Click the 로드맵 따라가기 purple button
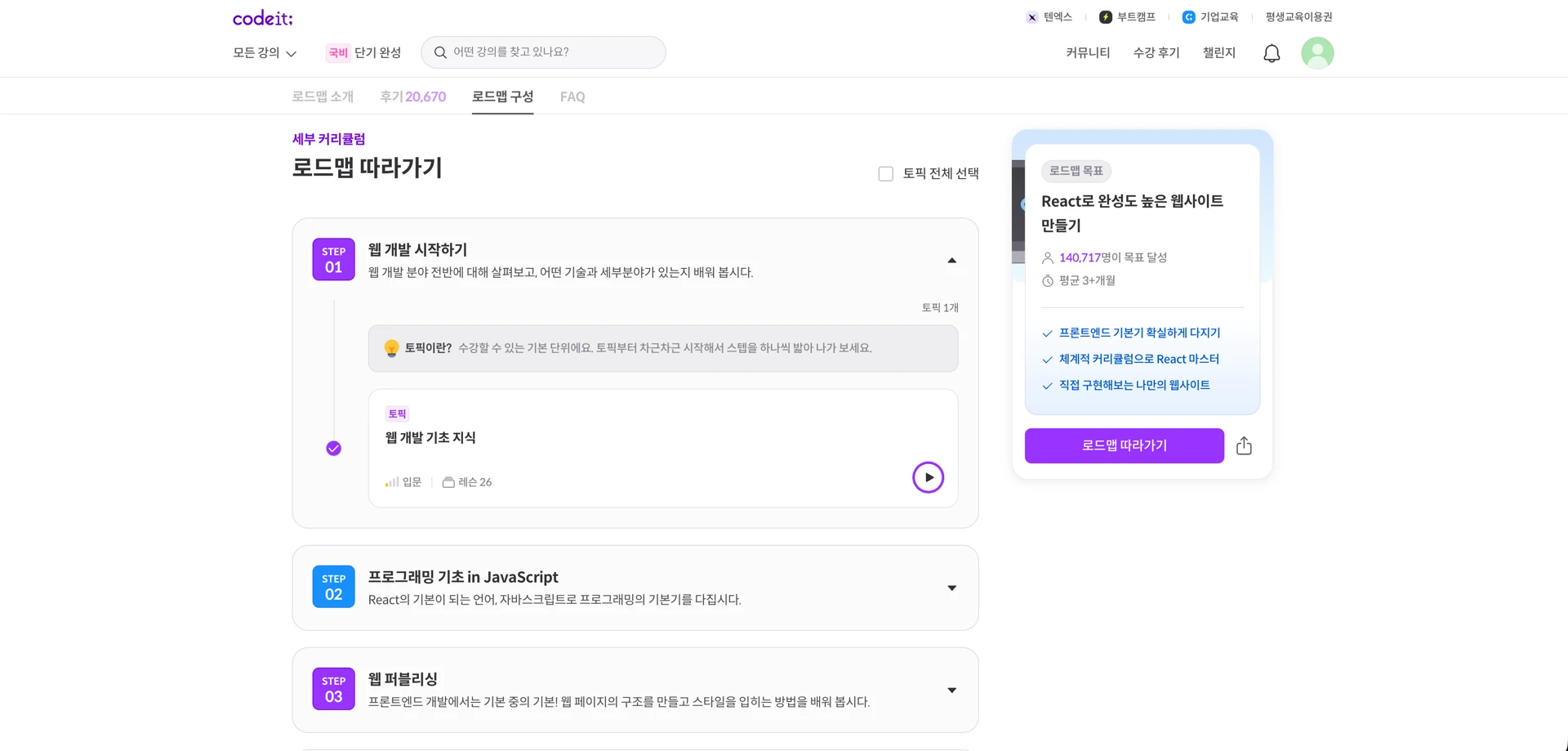Screen dimensions: 1568x751 tap(1125, 445)
